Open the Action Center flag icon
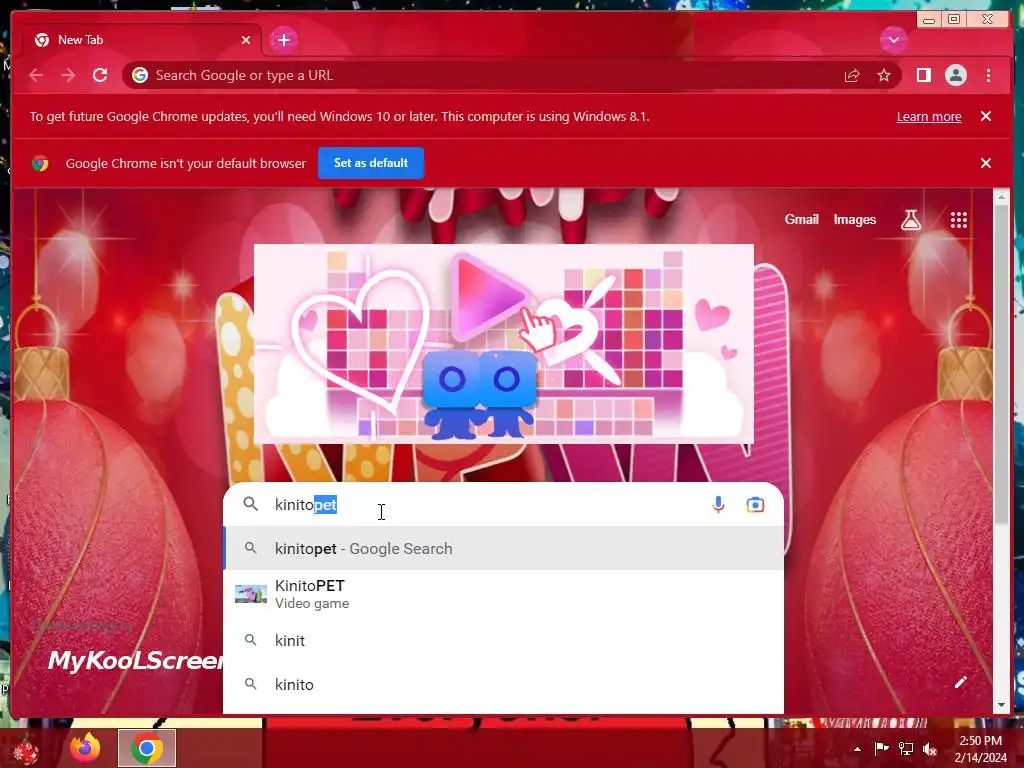 click(881, 748)
